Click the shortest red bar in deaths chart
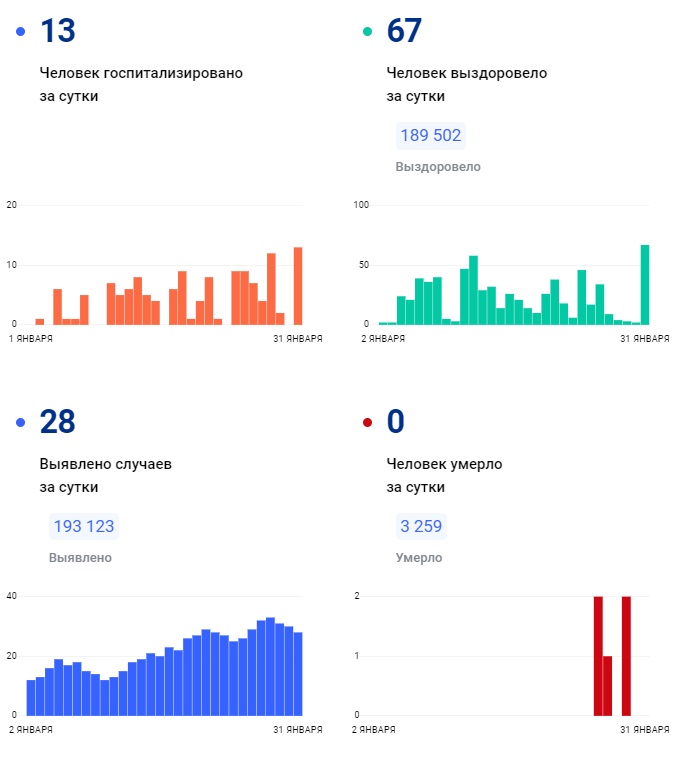Image resolution: width=681 pixels, height=757 pixels. click(x=607, y=686)
